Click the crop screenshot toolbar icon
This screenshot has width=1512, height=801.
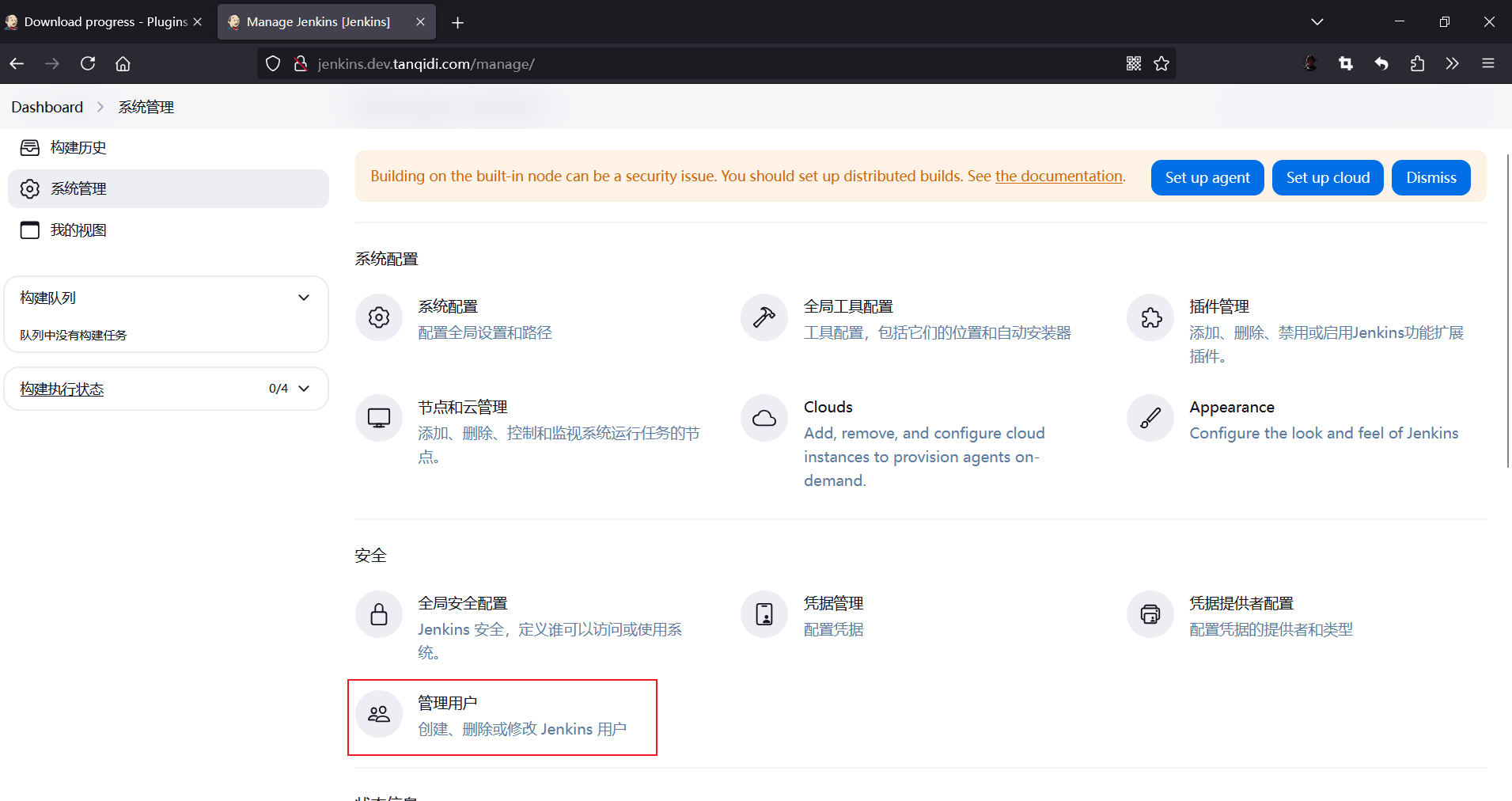pos(1346,63)
